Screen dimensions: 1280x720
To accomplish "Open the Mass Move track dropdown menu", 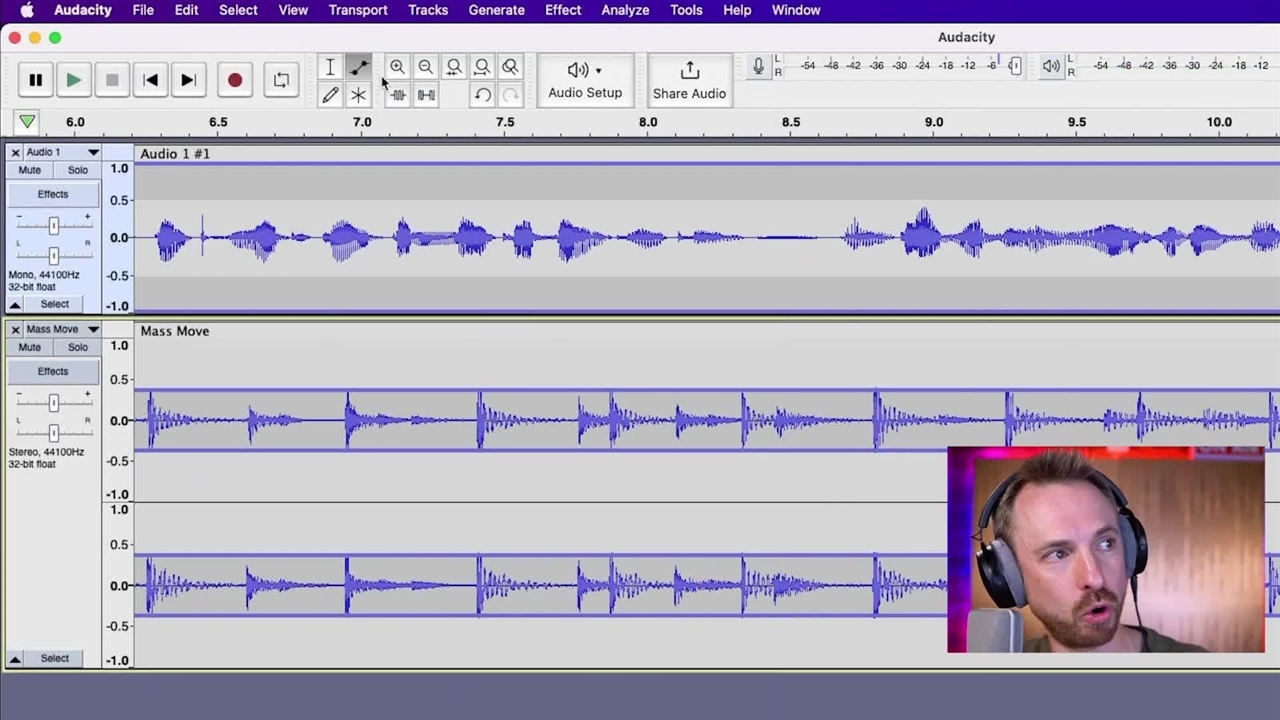I will point(92,329).
